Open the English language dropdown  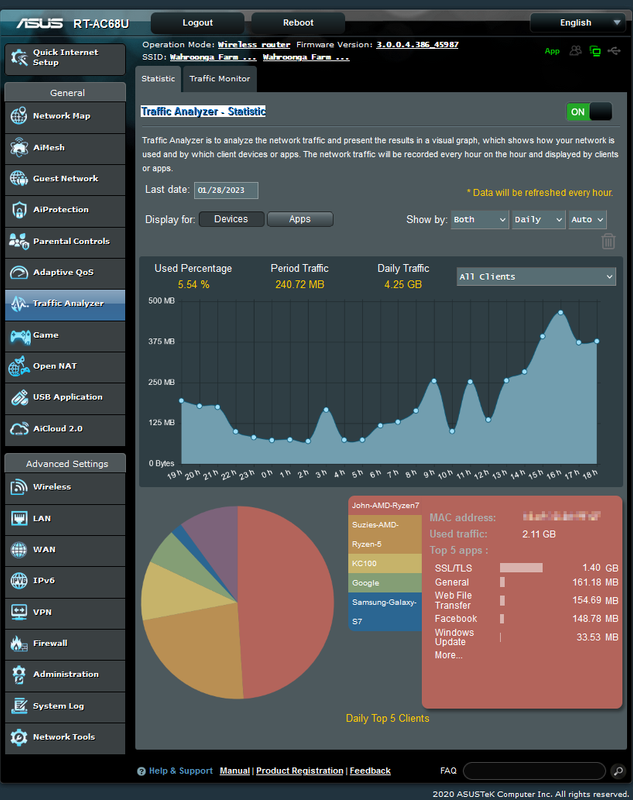(x=577, y=22)
